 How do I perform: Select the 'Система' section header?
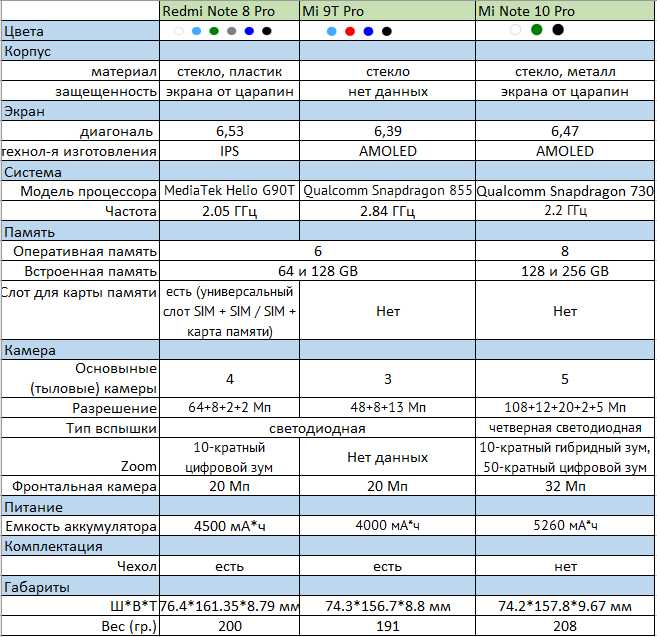(80, 172)
